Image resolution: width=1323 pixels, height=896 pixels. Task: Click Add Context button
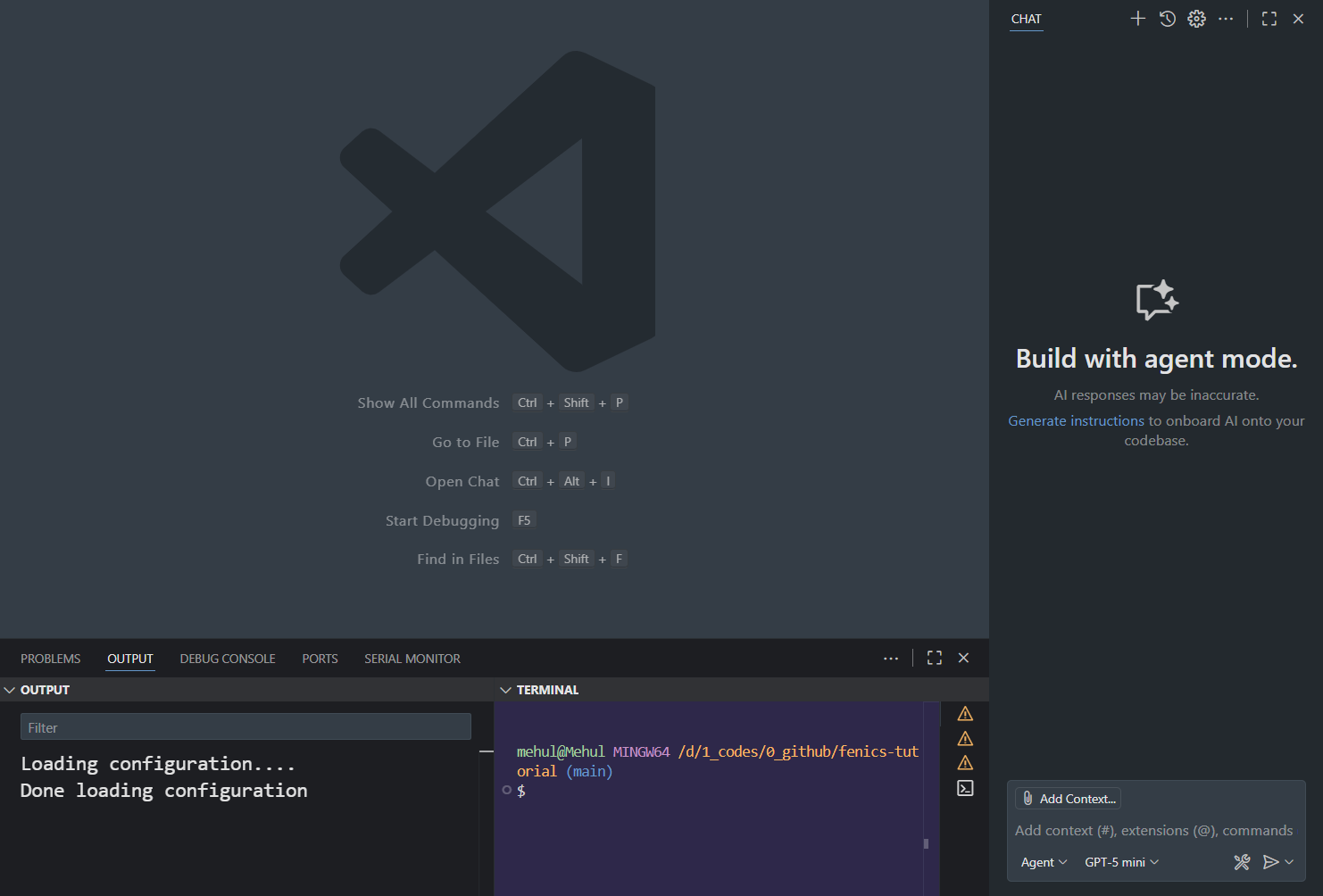click(1068, 799)
